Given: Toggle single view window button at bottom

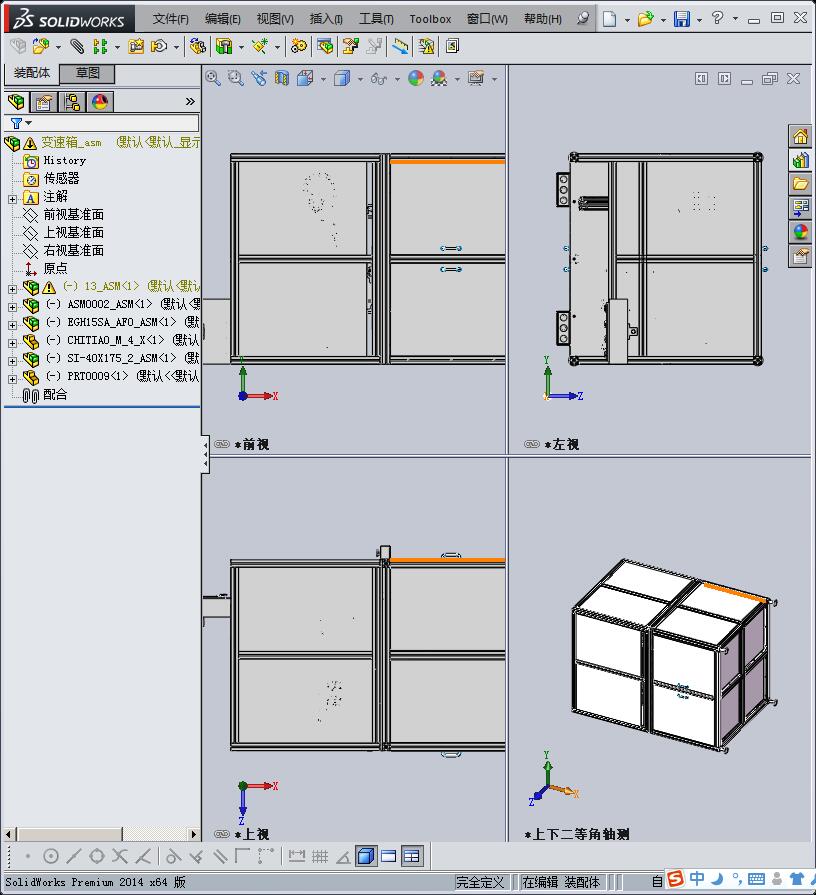Looking at the screenshot, I should (389, 856).
